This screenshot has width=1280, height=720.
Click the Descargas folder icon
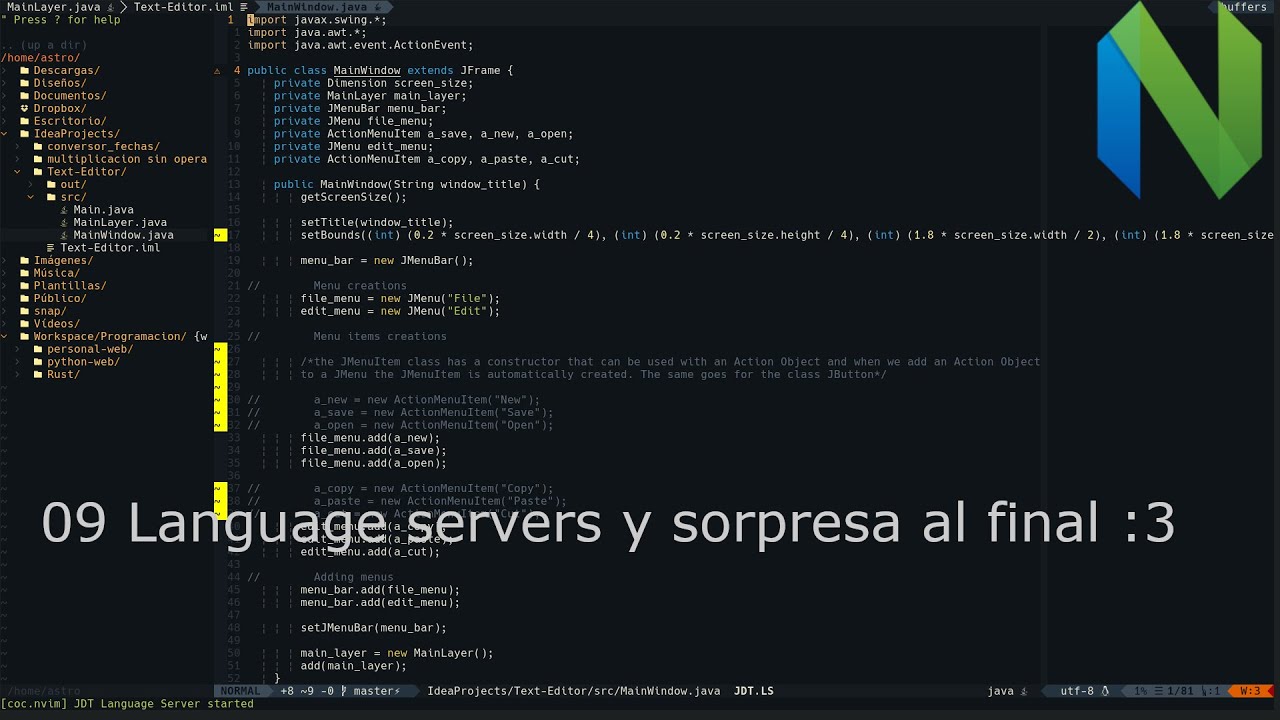click(25, 71)
